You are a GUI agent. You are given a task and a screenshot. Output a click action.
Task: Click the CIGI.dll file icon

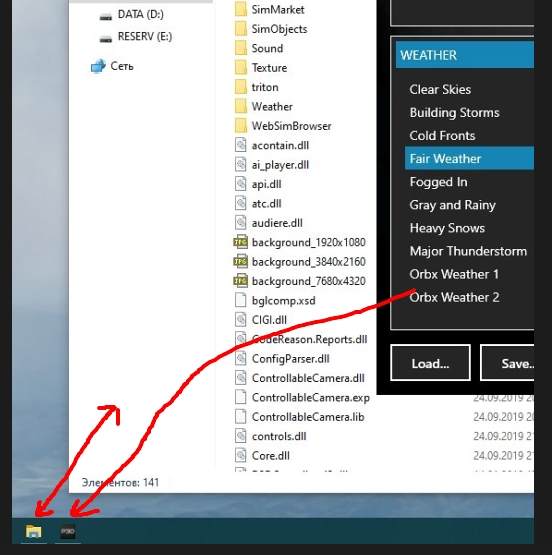pos(241,320)
